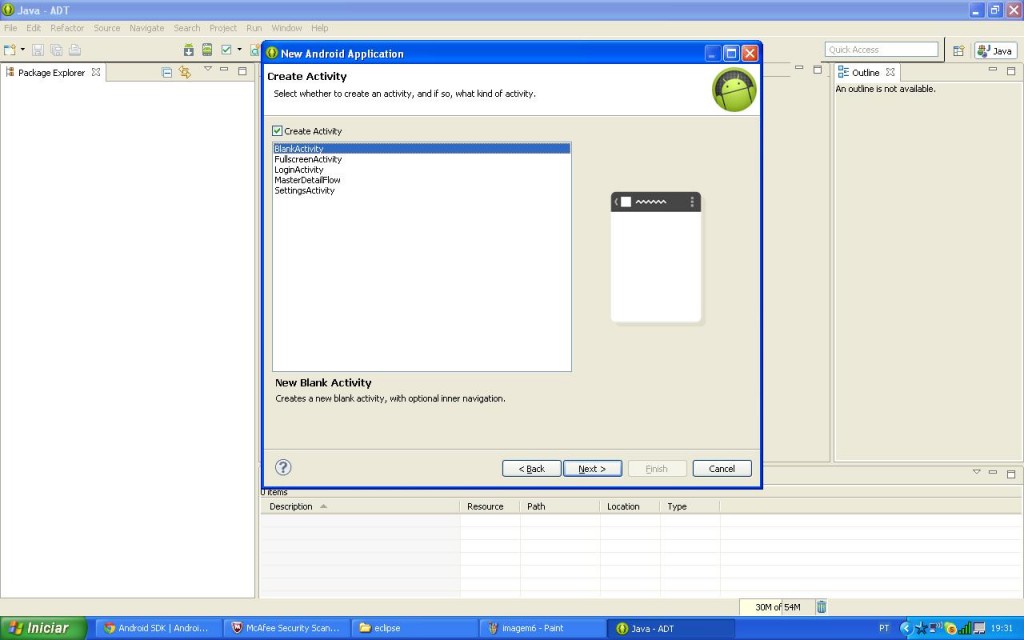Select LoginActivity in the activity list
This screenshot has width=1024, height=640.
pyautogui.click(x=421, y=169)
